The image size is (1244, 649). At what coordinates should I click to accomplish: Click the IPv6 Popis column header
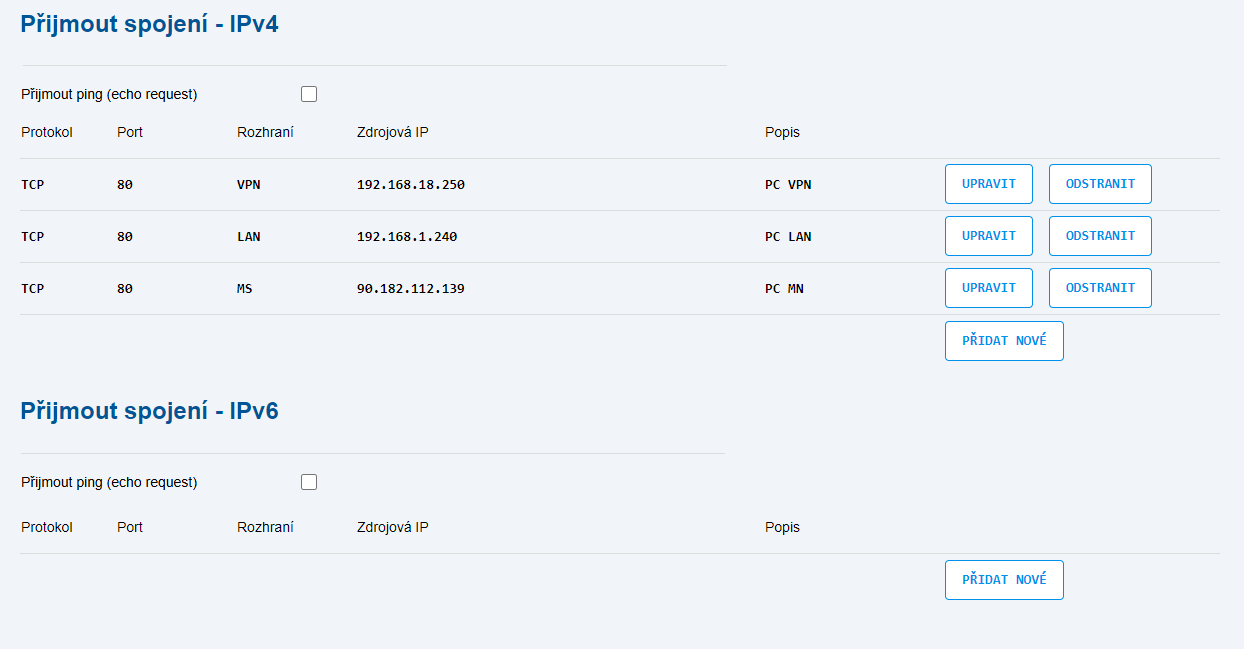[x=782, y=527]
